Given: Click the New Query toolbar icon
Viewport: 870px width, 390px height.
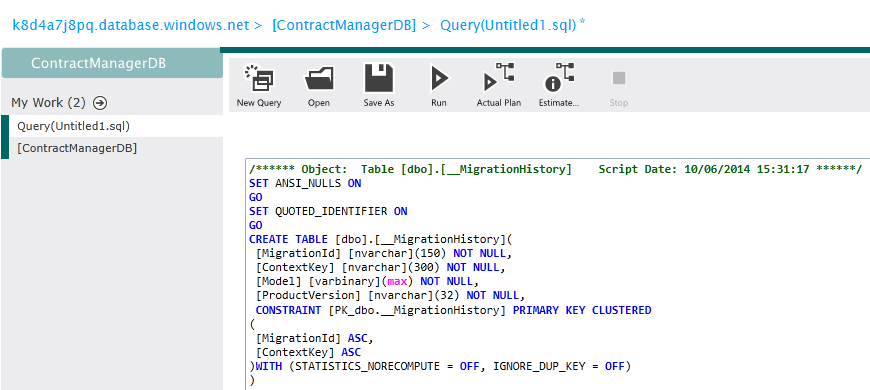Looking at the screenshot, I should [x=259, y=78].
